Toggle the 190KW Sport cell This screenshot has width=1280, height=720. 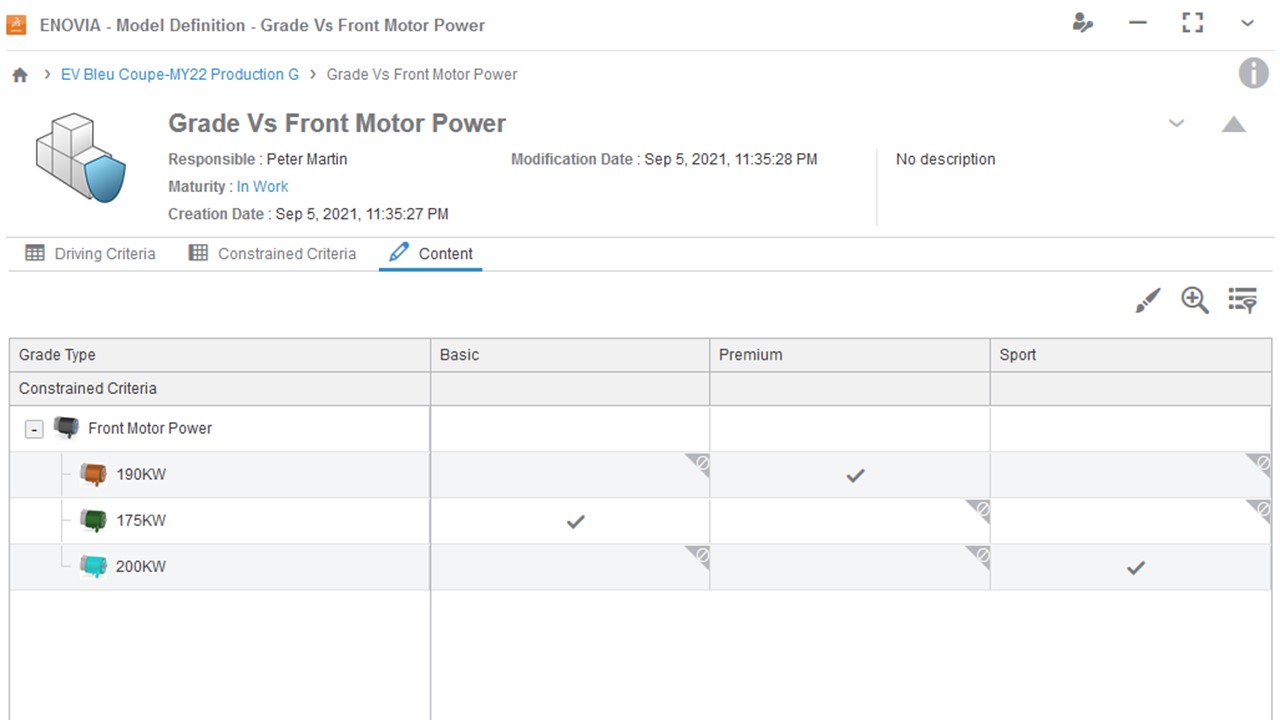pyautogui.click(x=1131, y=475)
